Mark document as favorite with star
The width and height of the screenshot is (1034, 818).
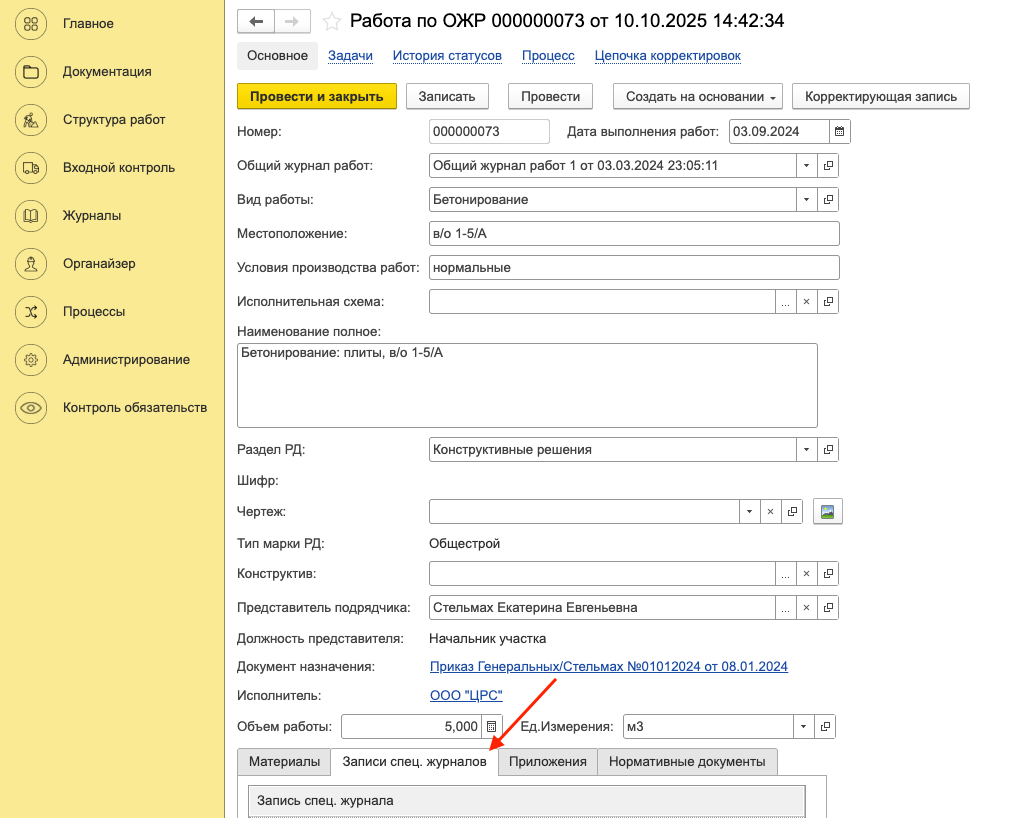coord(332,21)
